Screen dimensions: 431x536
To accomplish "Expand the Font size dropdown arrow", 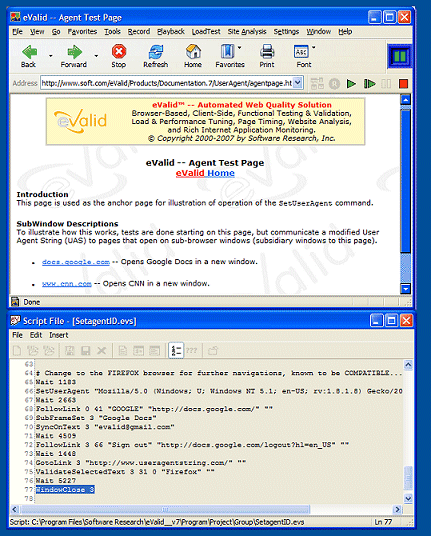I will click(x=313, y=48).
